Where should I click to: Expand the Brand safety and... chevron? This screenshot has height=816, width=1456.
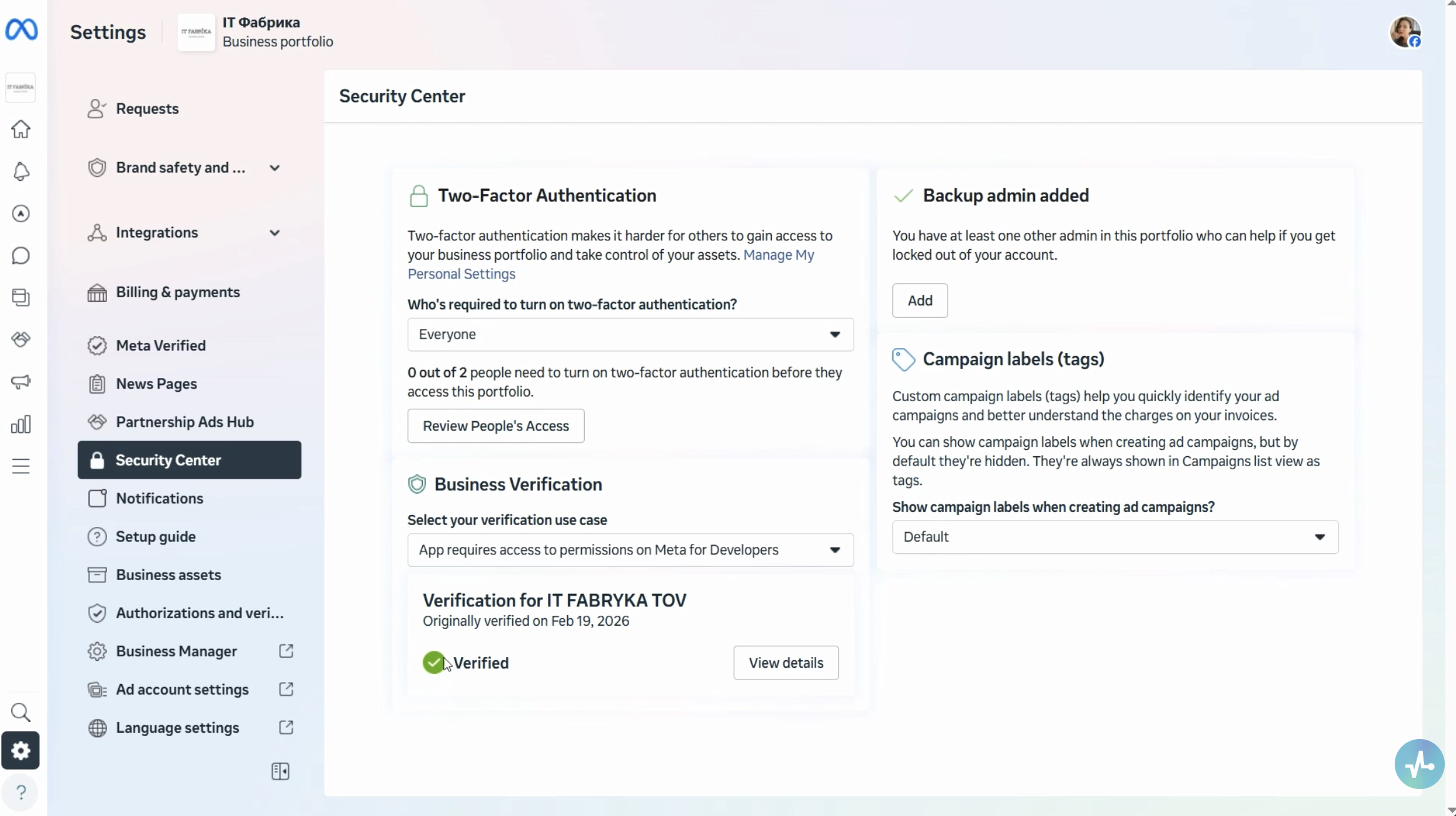click(275, 168)
